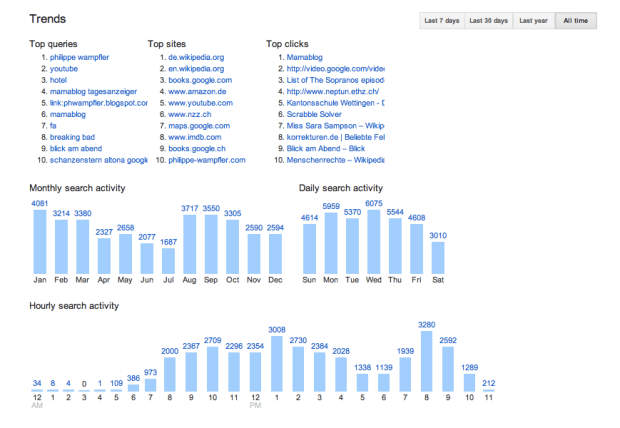Click the Trends page title

coord(47,19)
